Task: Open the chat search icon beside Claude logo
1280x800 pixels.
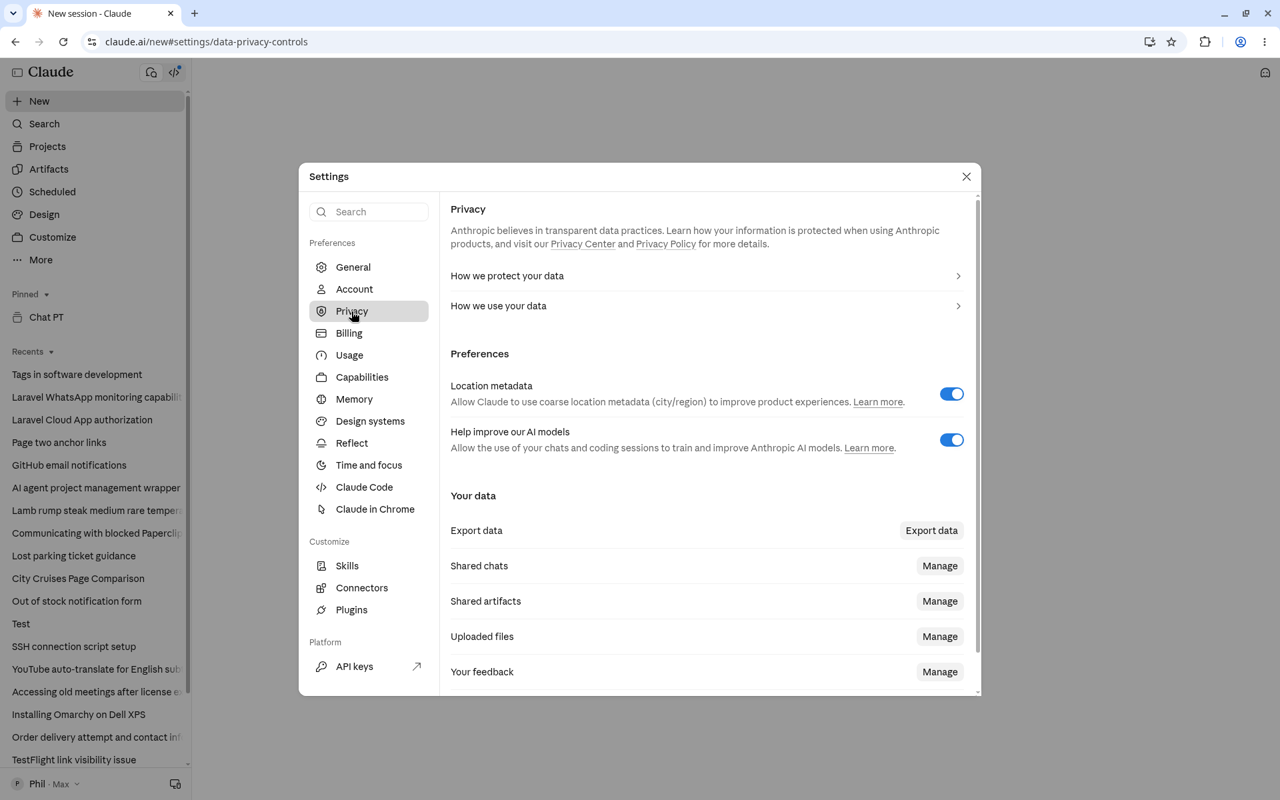Action: 151,73
